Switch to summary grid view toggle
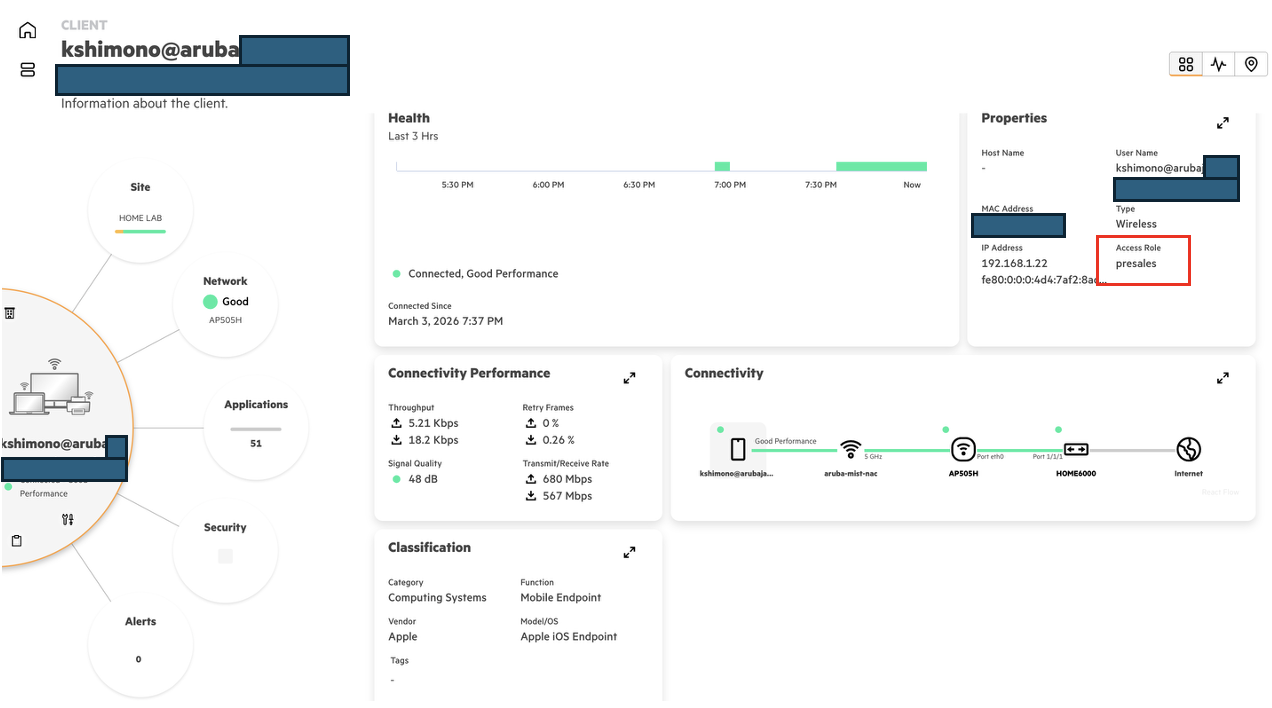This screenshot has width=1272, height=708. pyautogui.click(x=1186, y=64)
